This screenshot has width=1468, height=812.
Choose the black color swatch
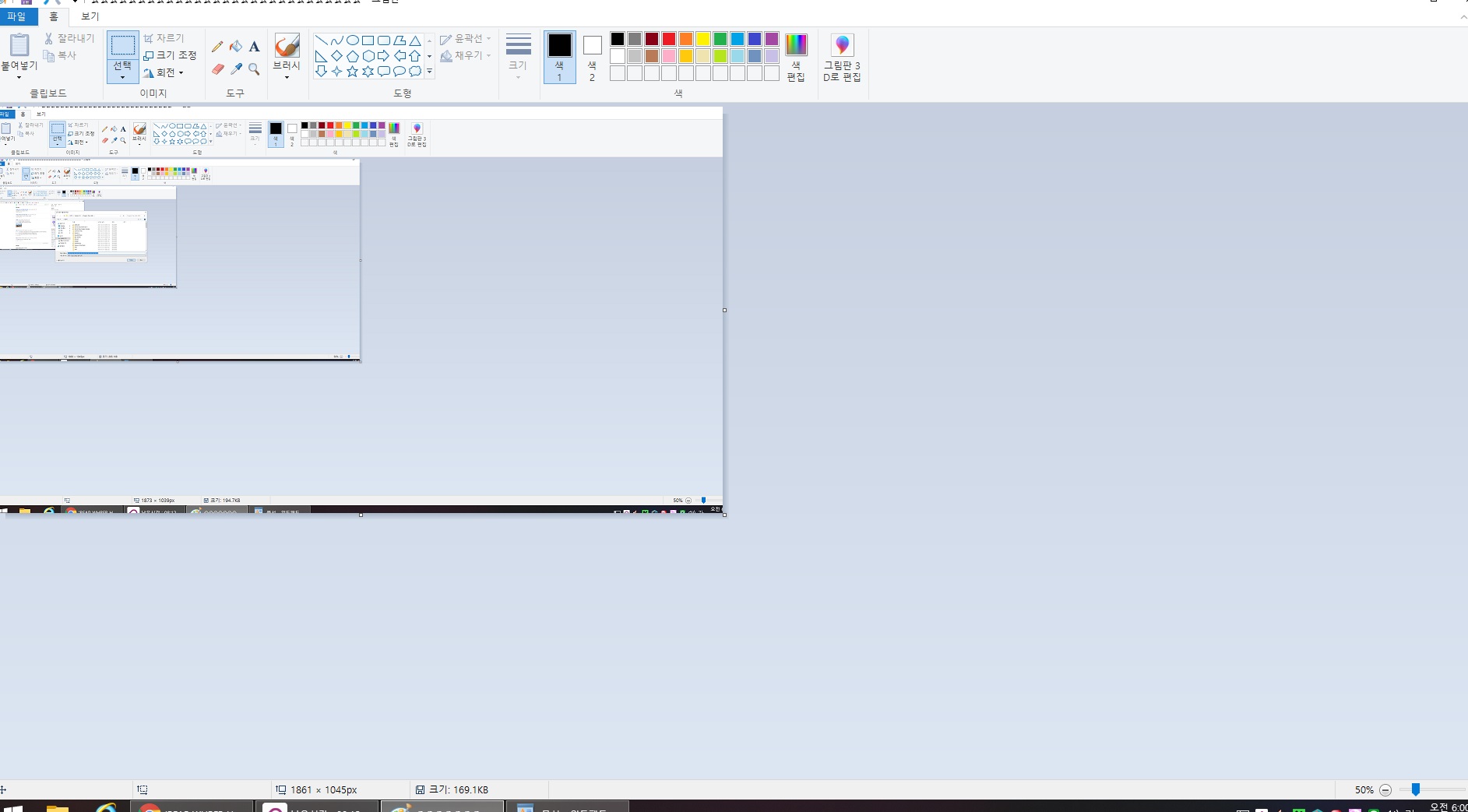click(618, 39)
